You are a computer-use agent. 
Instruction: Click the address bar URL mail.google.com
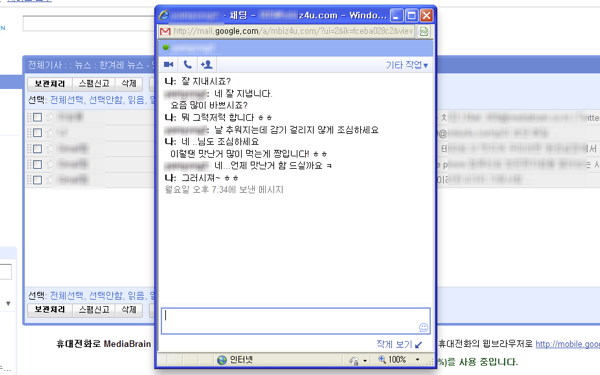tap(293, 31)
